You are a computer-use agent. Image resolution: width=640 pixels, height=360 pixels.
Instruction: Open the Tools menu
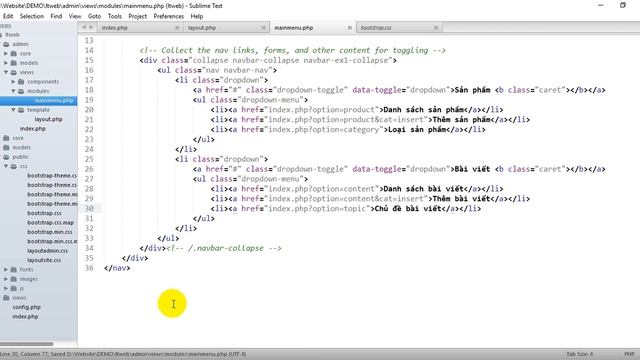pyautogui.click(x=115, y=16)
